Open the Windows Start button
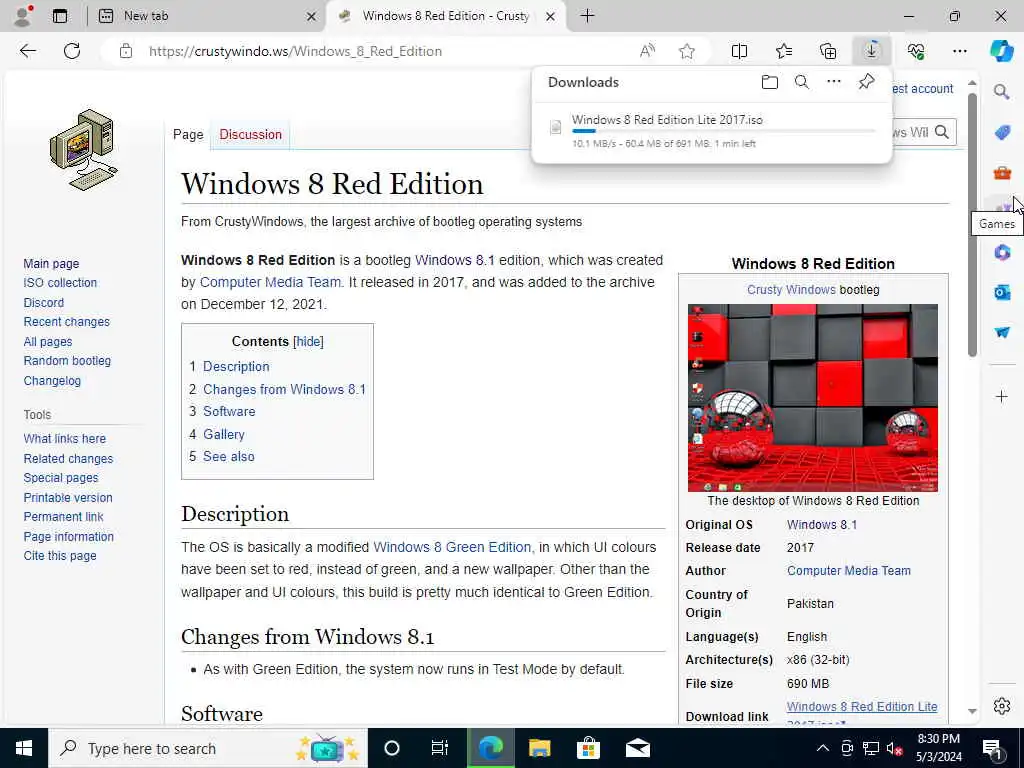Image resolution: width=1024 pixels, height=768 pixels. coord(24,748)
